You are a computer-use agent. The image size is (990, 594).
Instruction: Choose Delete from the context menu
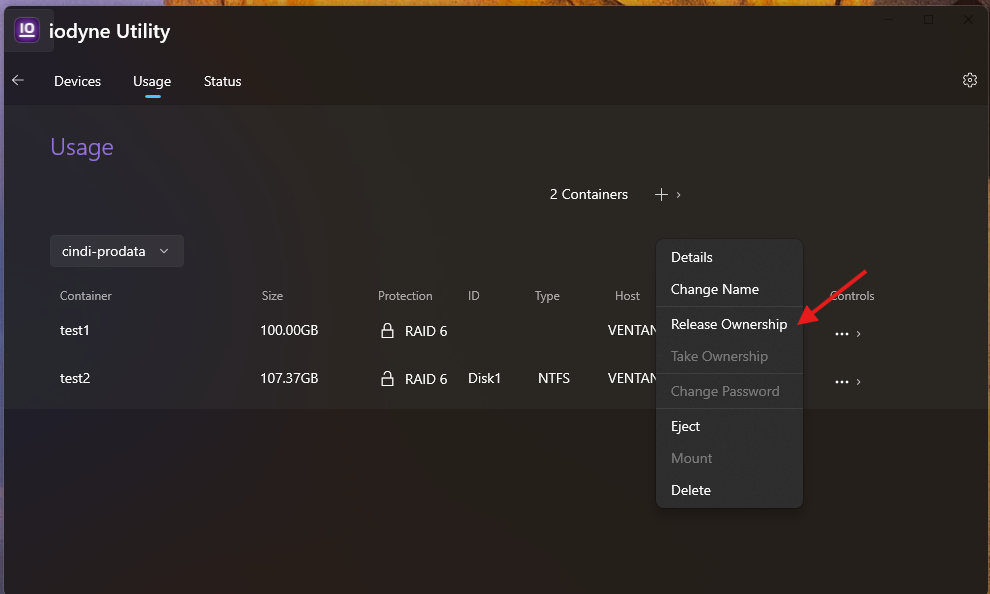click(x=690, y=490)
